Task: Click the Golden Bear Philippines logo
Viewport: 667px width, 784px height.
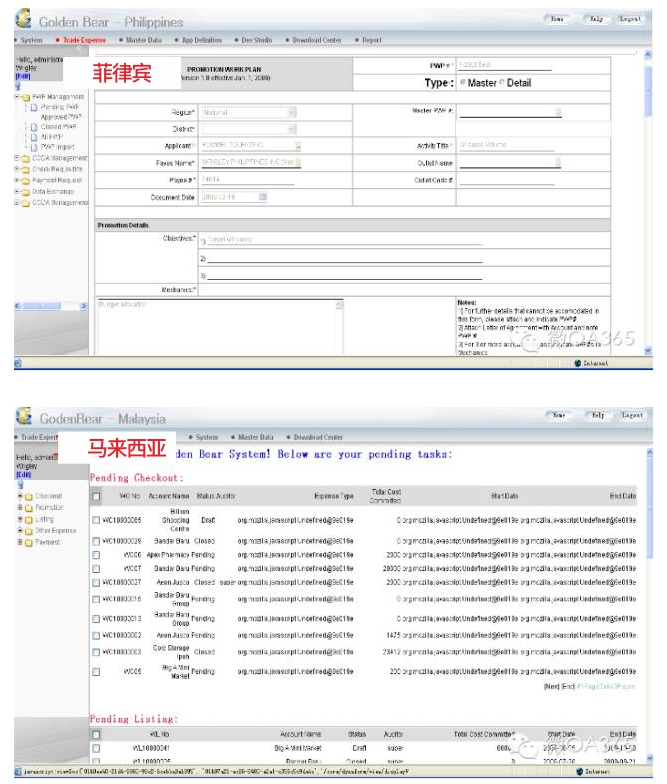Action: click(23, 19)
